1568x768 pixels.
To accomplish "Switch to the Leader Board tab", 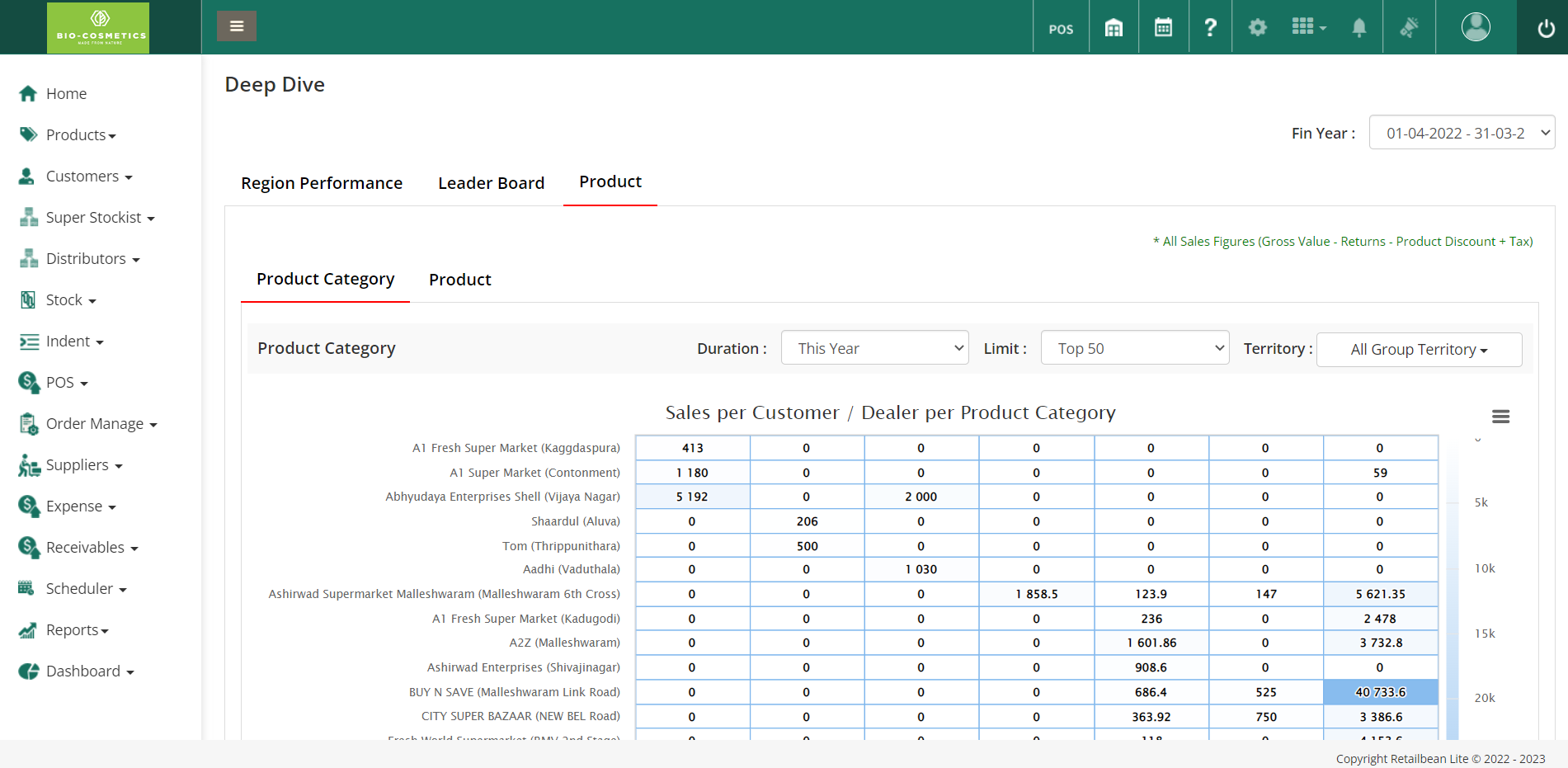I will tap(491, 183).
